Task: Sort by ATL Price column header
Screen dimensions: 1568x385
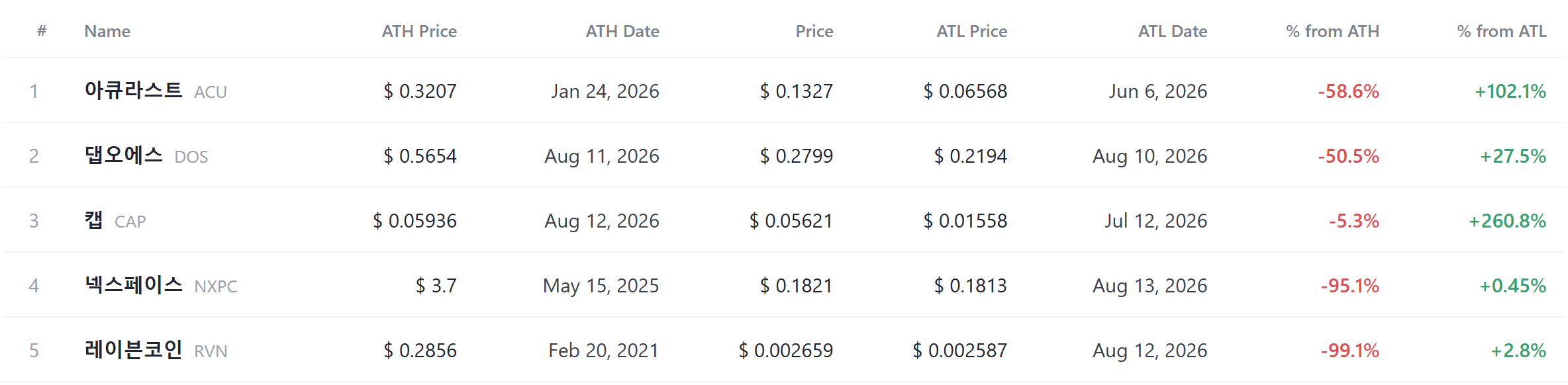Action: tap(971, 31)
